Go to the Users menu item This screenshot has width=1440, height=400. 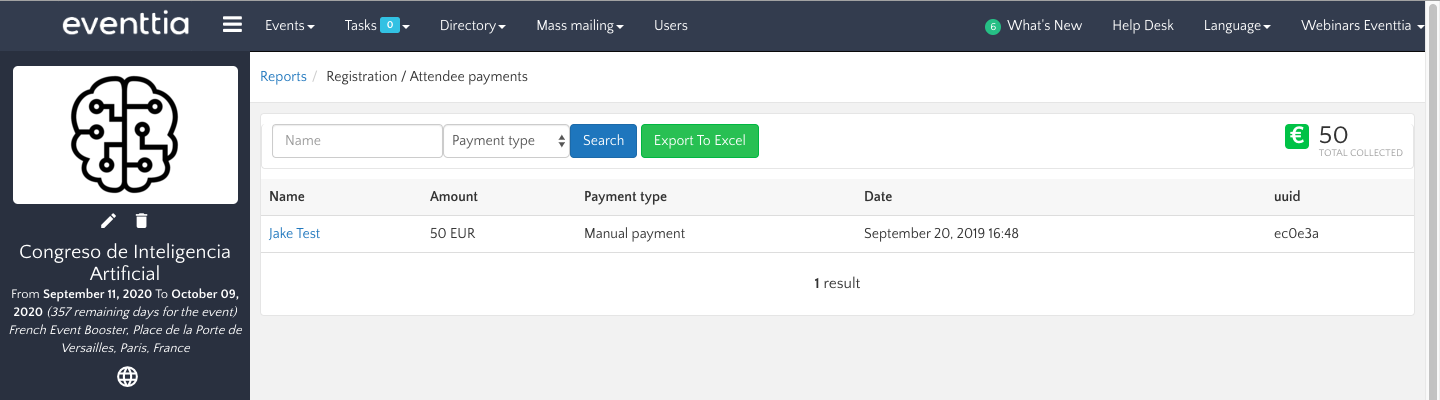[x=670, y=26]
